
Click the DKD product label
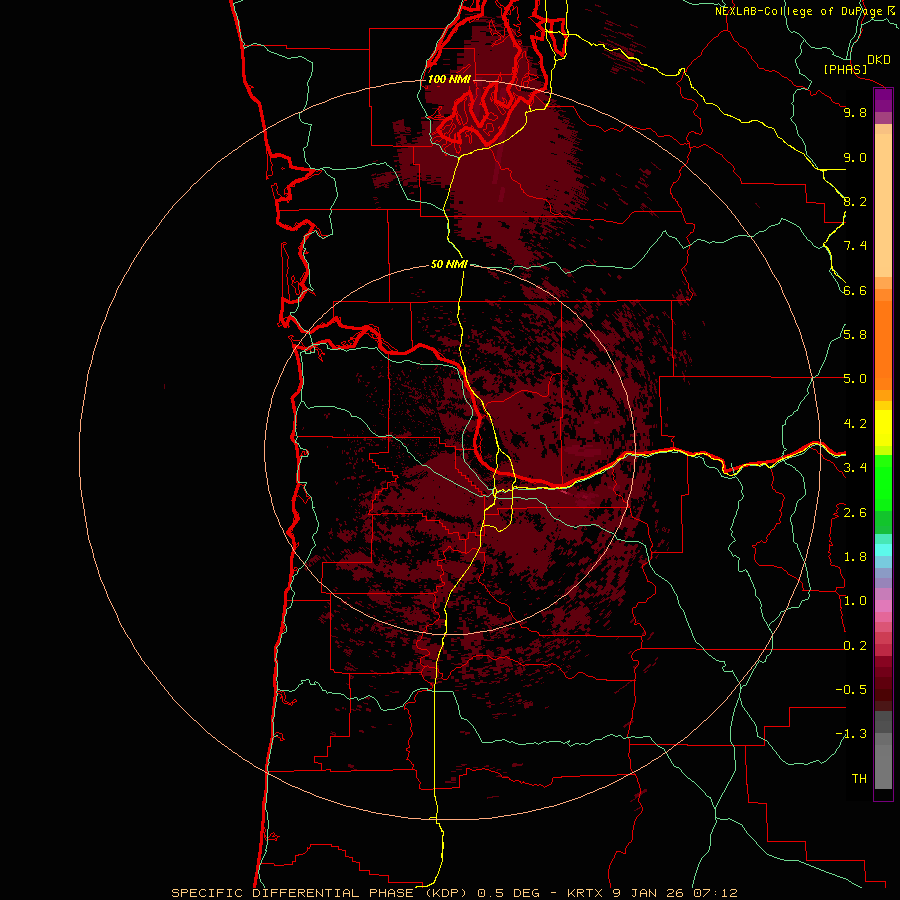(879, 60)
